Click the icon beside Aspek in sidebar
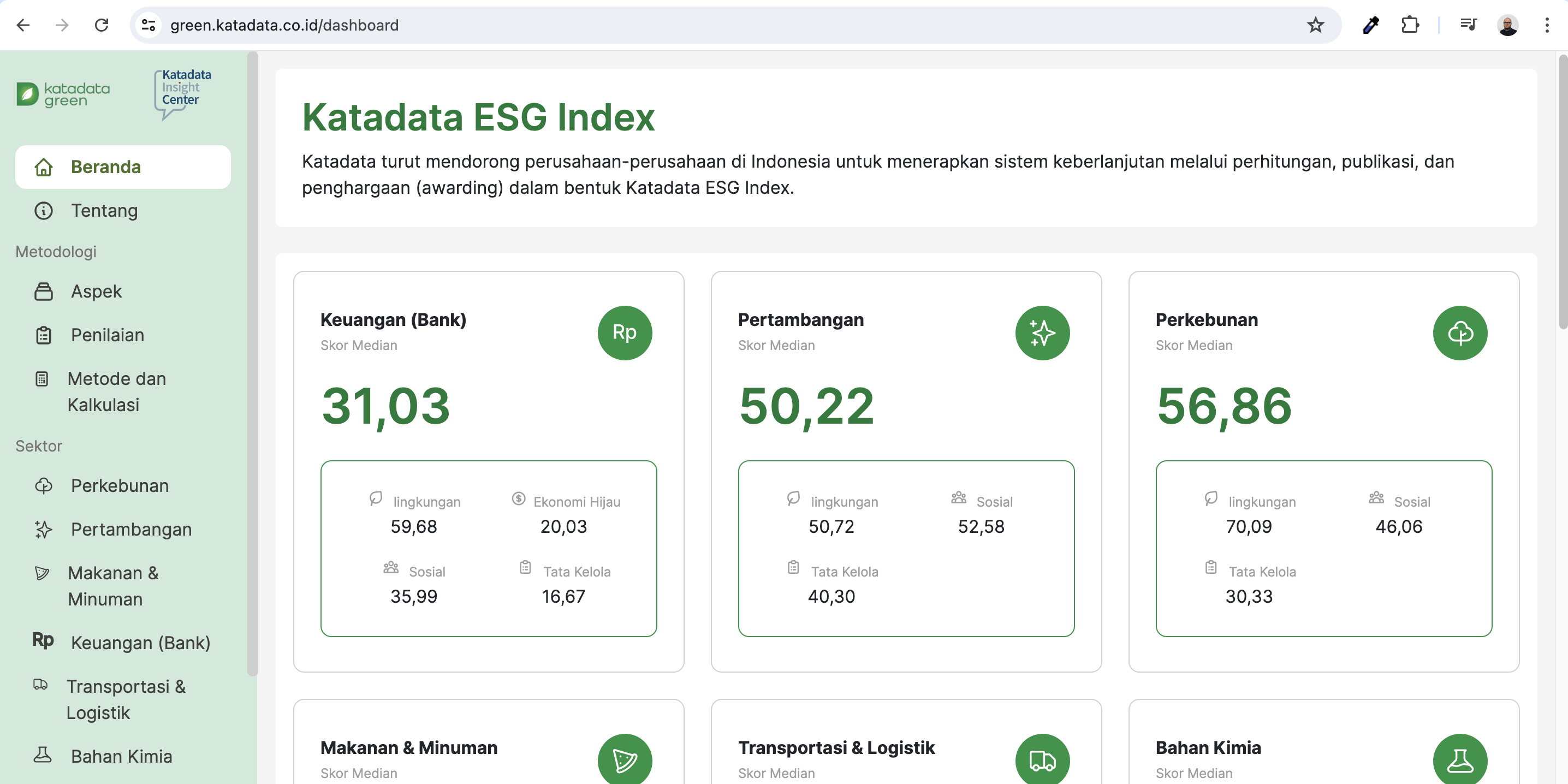 tap(43, 292)
